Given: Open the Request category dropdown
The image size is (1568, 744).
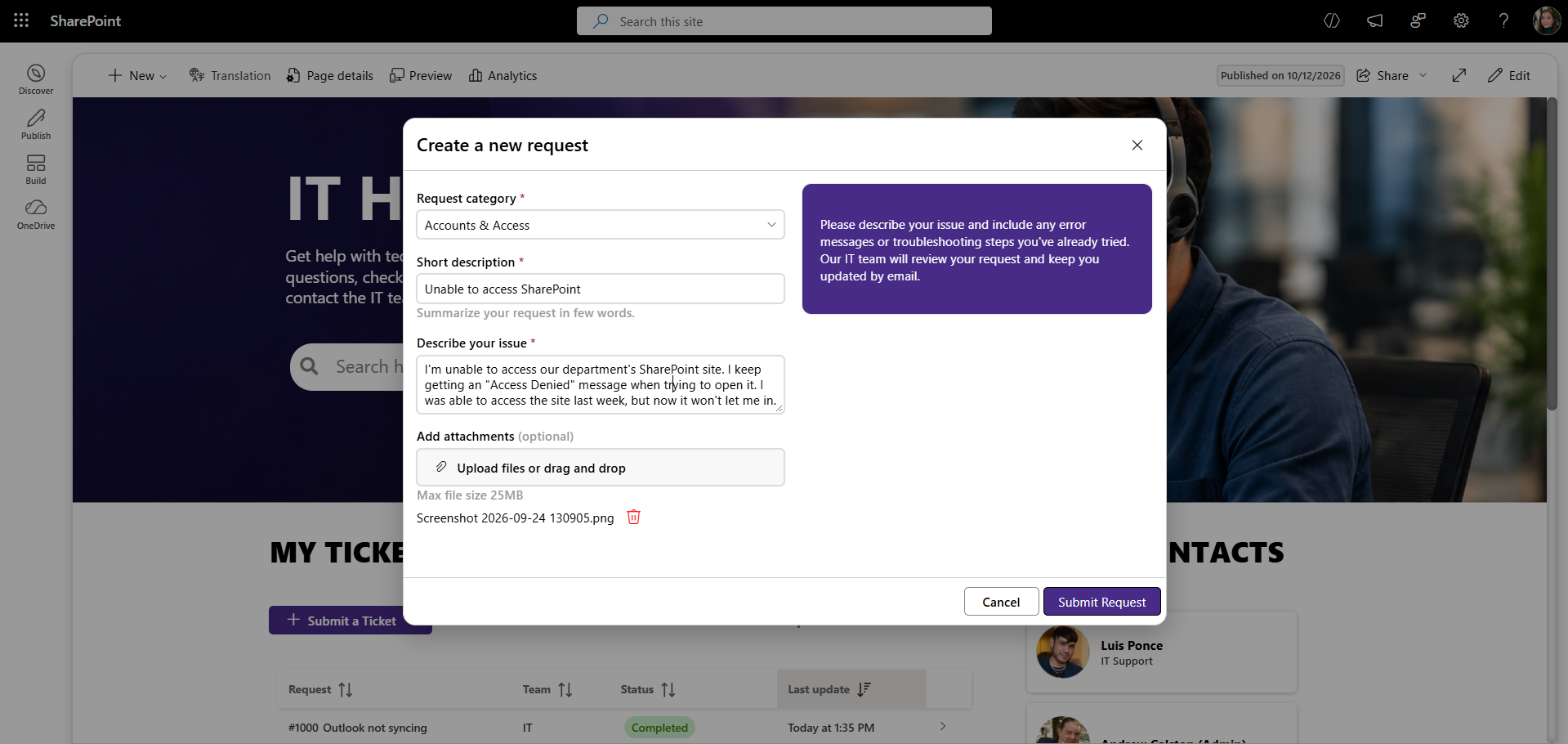Looking at the screenshot, I should tap(601, 225).
